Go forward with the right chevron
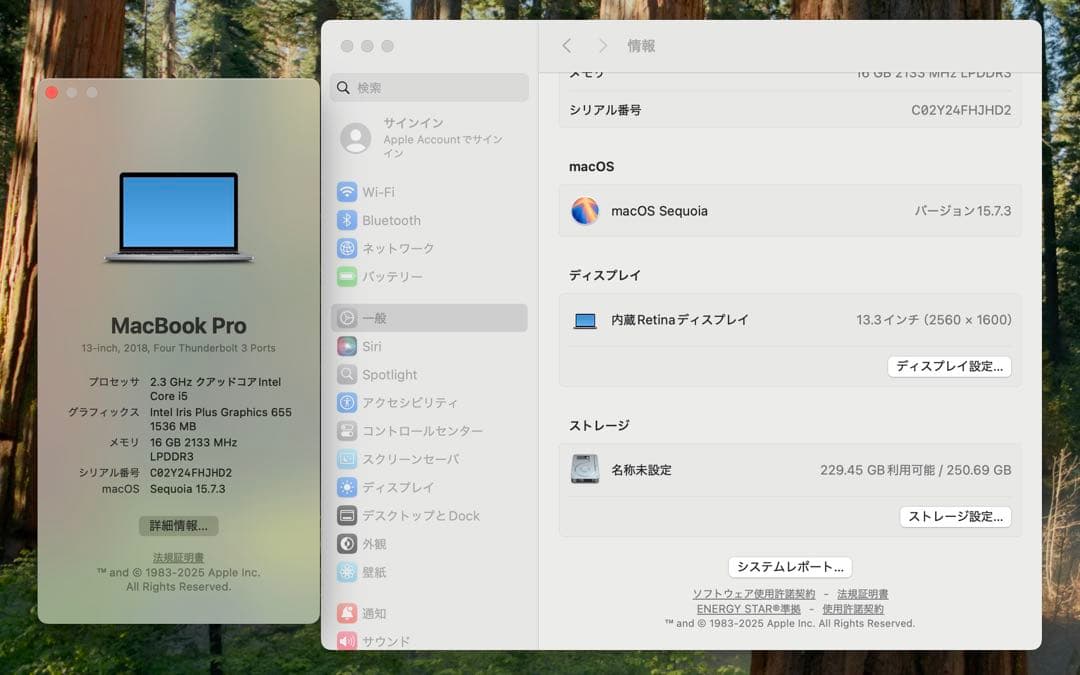 point(603,45)
